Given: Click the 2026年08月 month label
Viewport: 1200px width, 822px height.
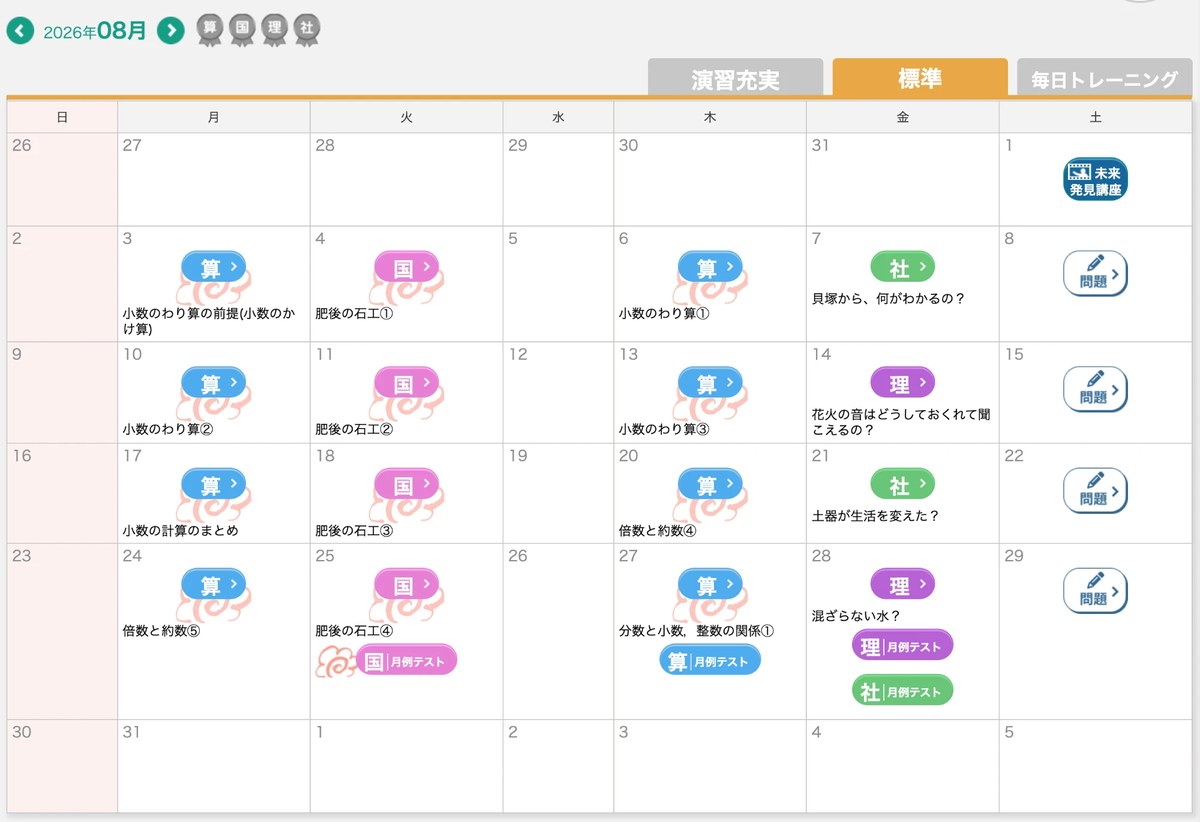Looking at the screenshot, I should coord(95,31).
